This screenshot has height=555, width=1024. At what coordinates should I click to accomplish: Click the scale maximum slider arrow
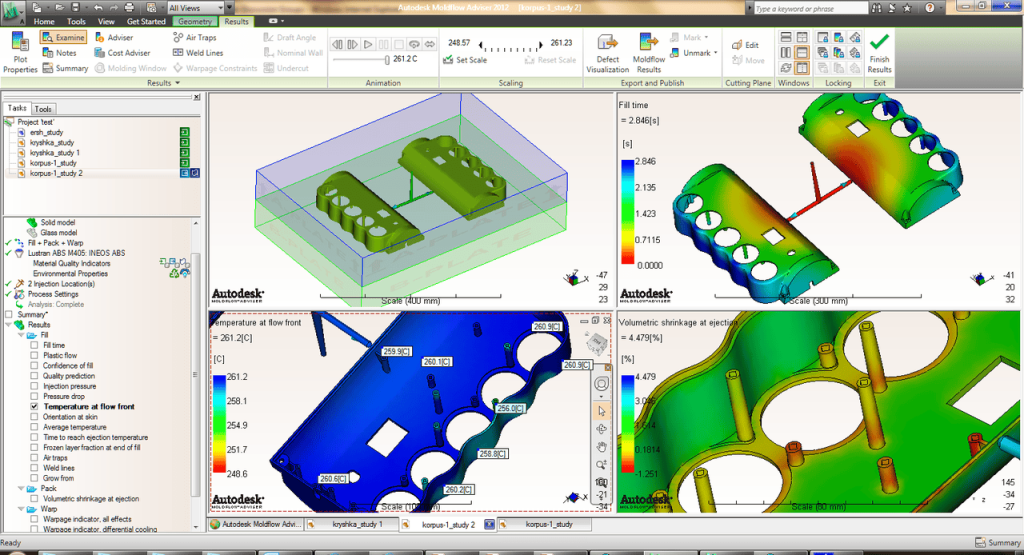(540, 45)
